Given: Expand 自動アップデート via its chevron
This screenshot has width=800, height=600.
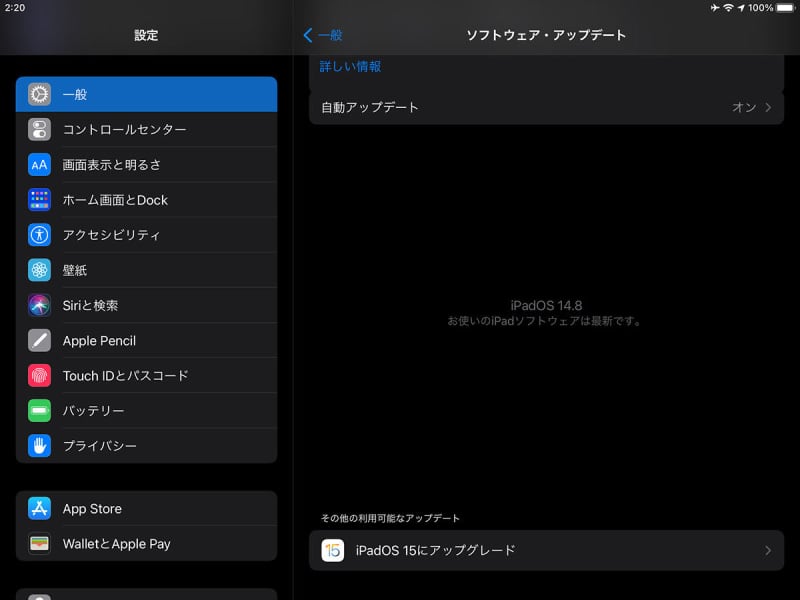Looking at the screenshot, I should point(768,107).
